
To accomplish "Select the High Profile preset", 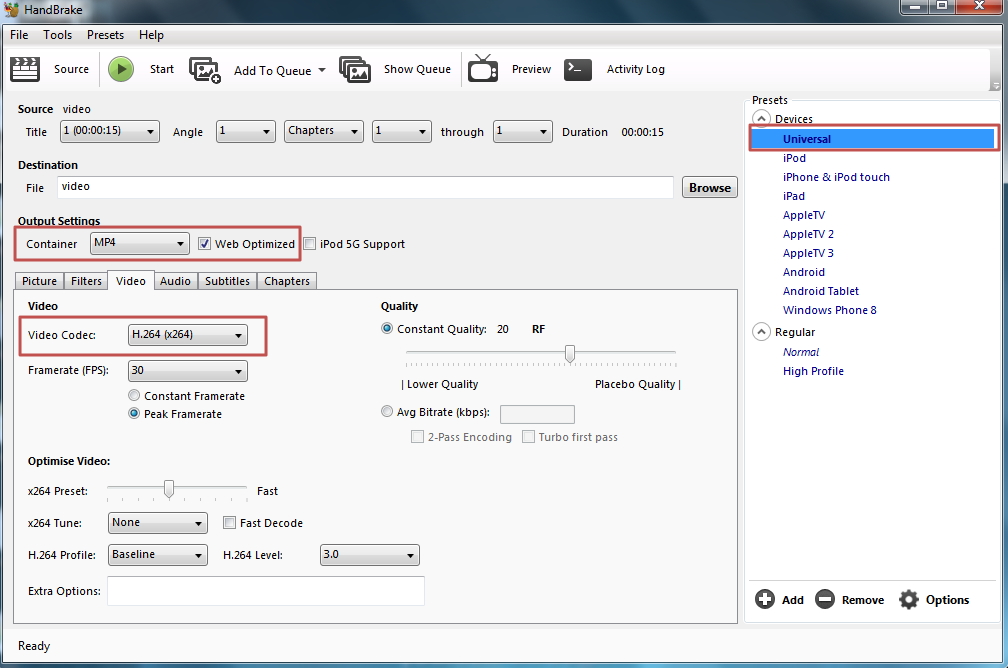I will point(813,371).
